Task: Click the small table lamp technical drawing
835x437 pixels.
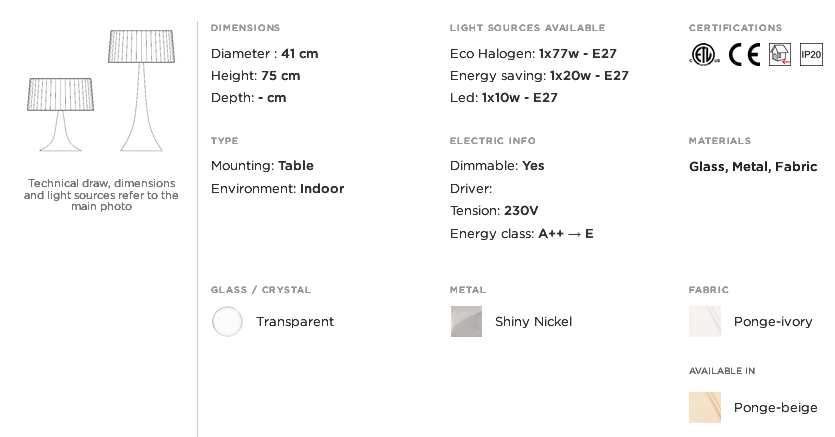Action: (x=61, y=115)
